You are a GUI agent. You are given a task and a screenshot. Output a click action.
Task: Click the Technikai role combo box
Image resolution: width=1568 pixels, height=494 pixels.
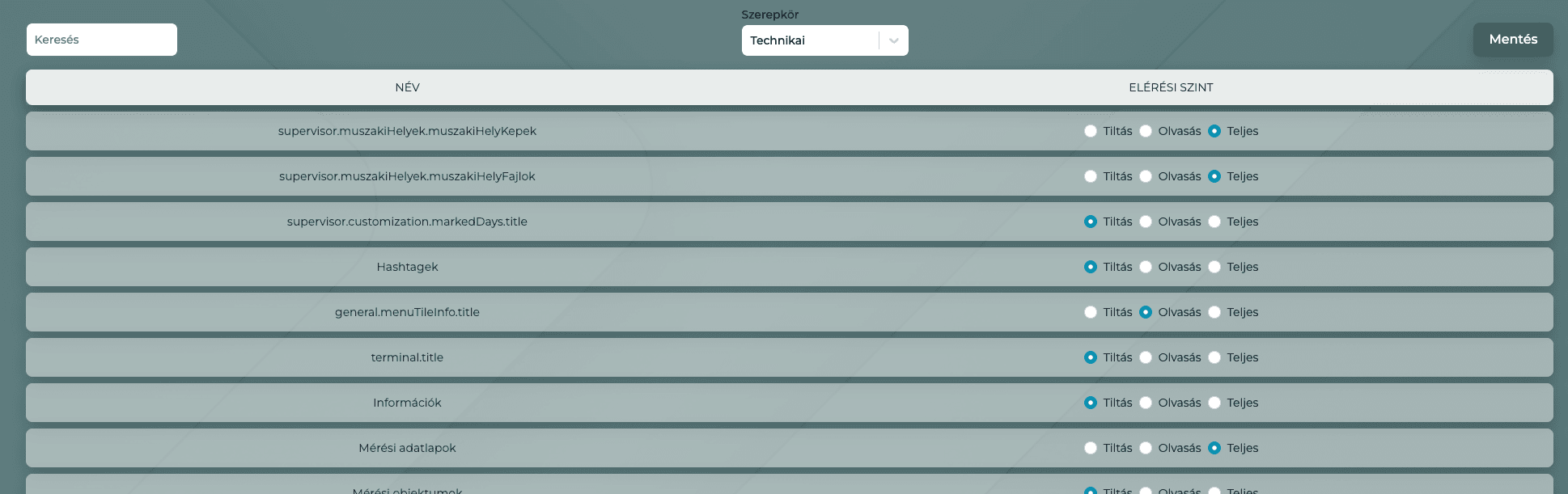pos(809,40)
